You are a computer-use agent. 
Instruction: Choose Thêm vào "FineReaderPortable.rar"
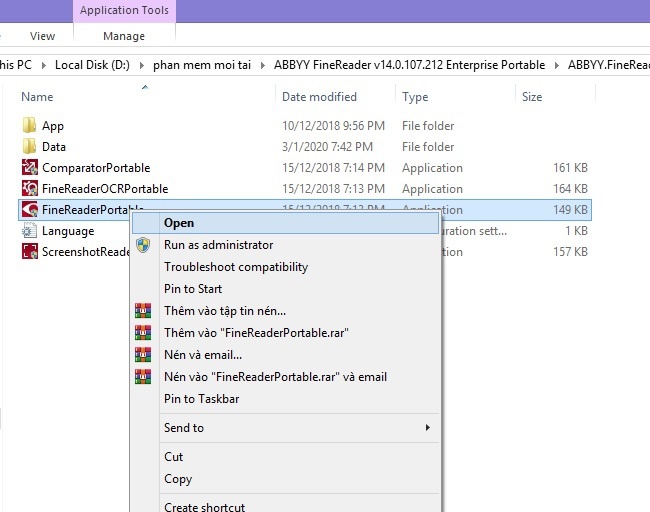click(x=285, y=333)
